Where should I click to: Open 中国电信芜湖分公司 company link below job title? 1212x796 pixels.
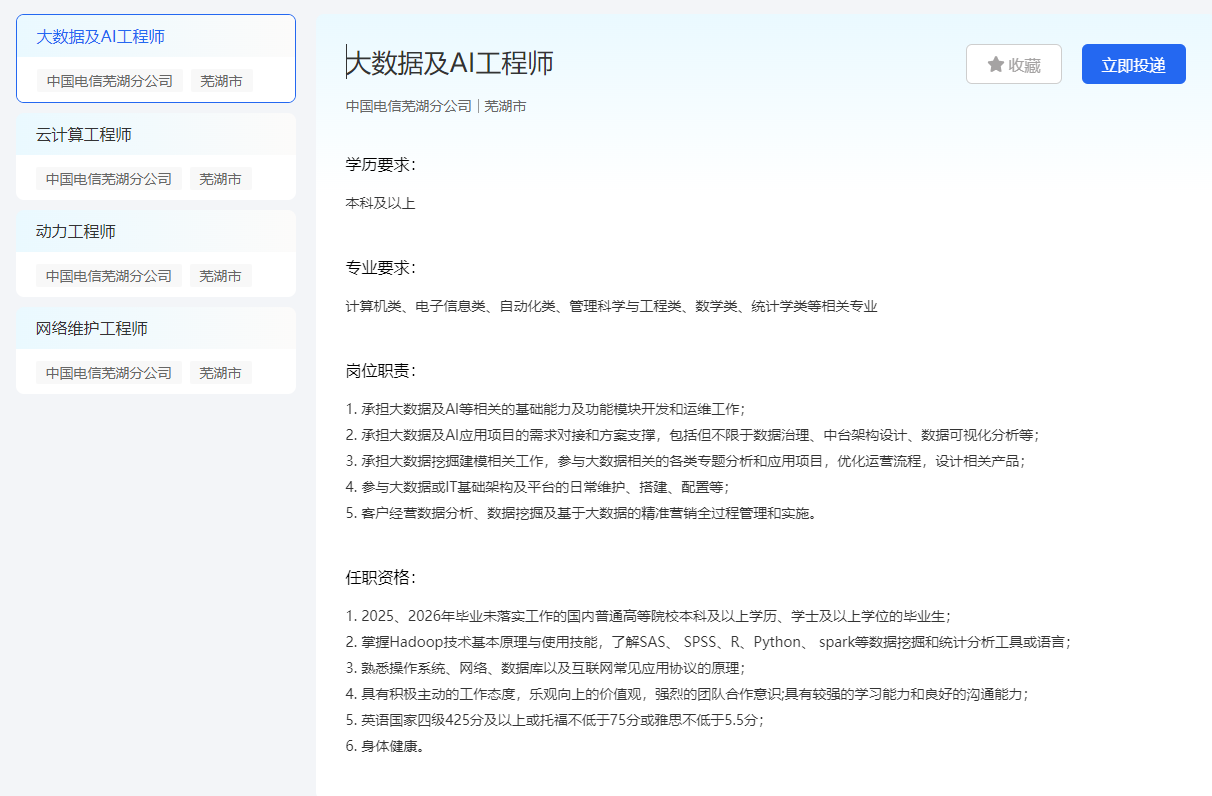pos(407,105)
